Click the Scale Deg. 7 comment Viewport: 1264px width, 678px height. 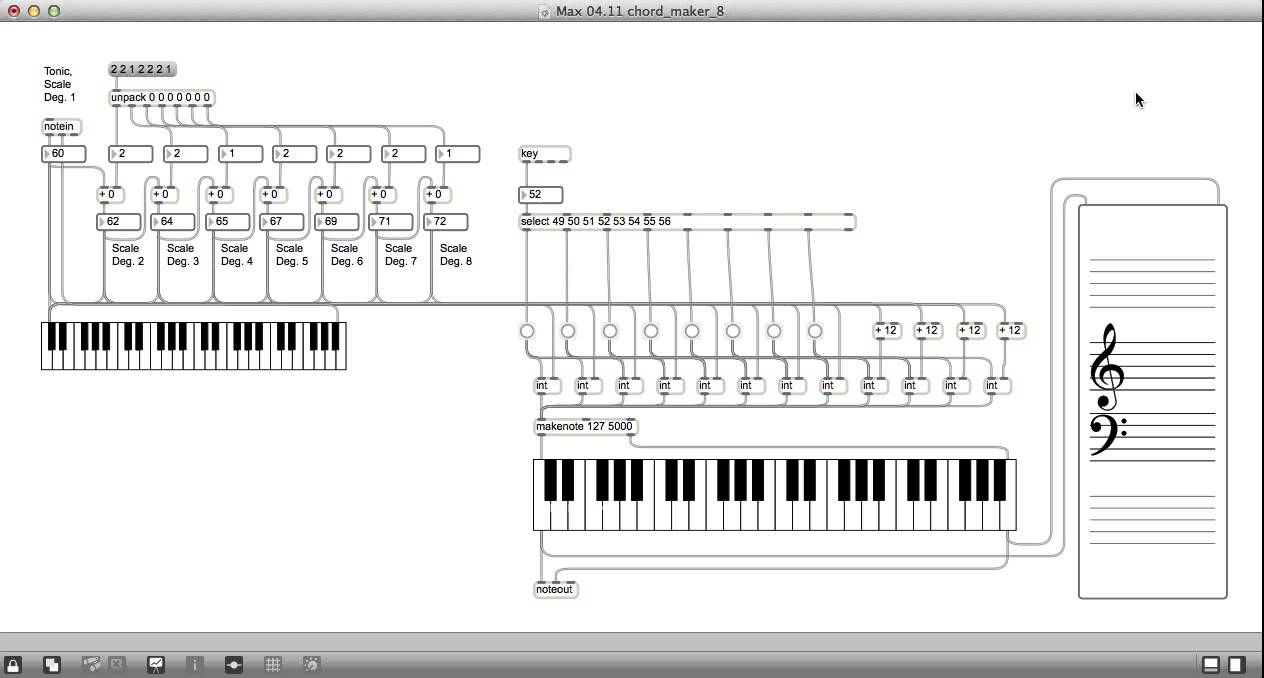(x=401, y=255)
